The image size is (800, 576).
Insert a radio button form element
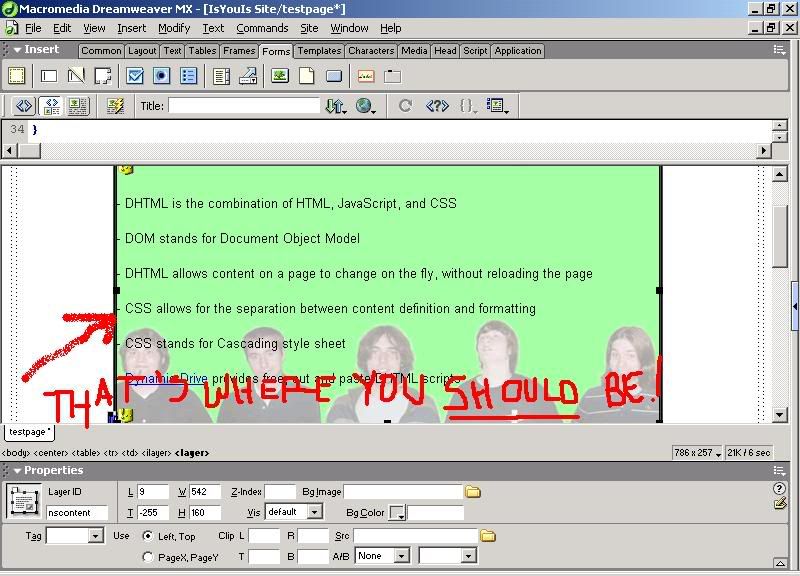coord(162,76)
